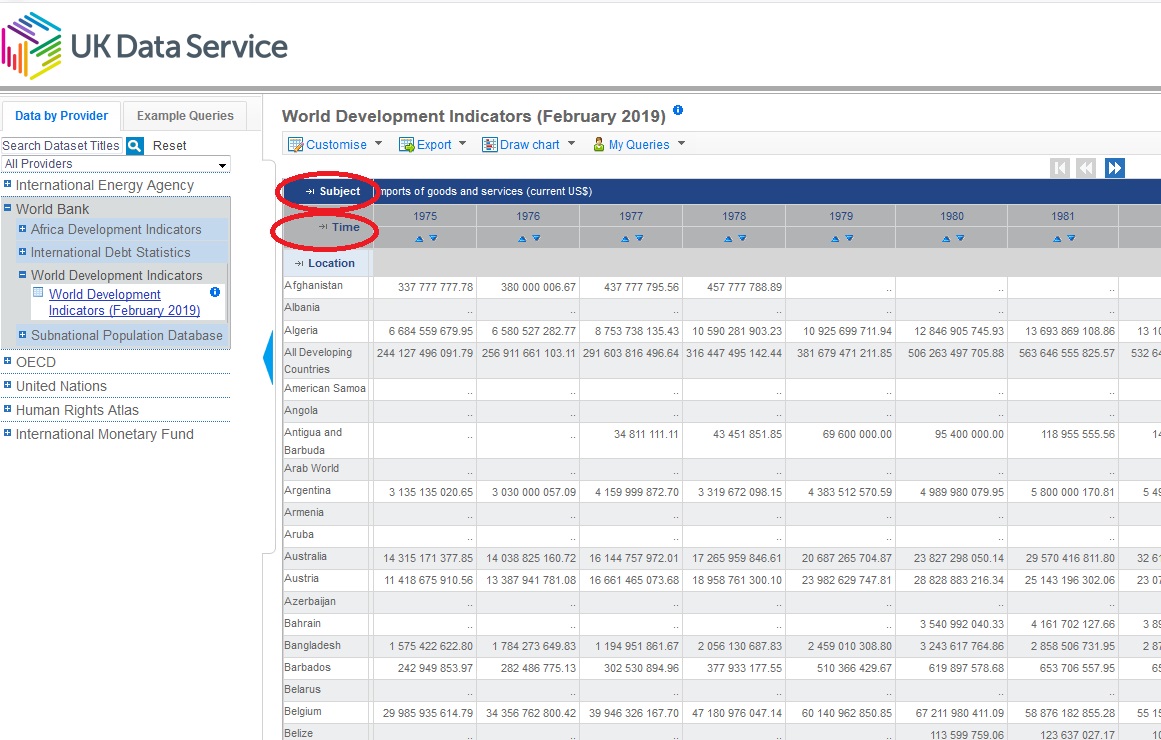Click the first-page pagination icon
1161x740 pixels.
coord(1060,167)
